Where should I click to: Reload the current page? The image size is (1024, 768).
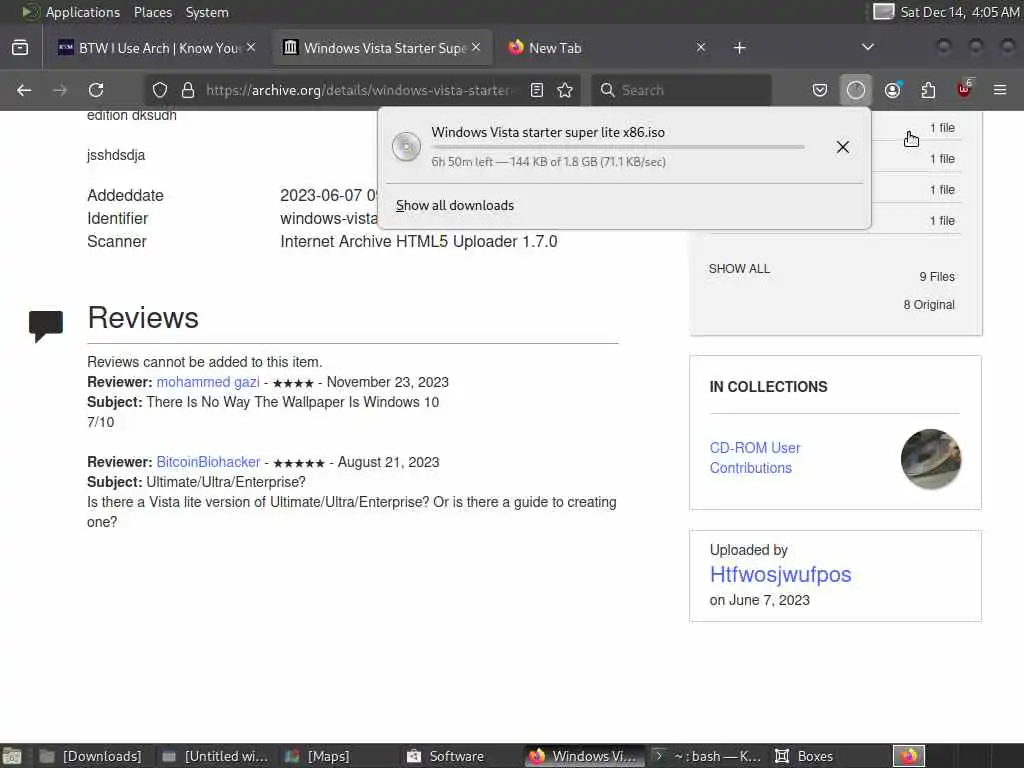(96, 90)
